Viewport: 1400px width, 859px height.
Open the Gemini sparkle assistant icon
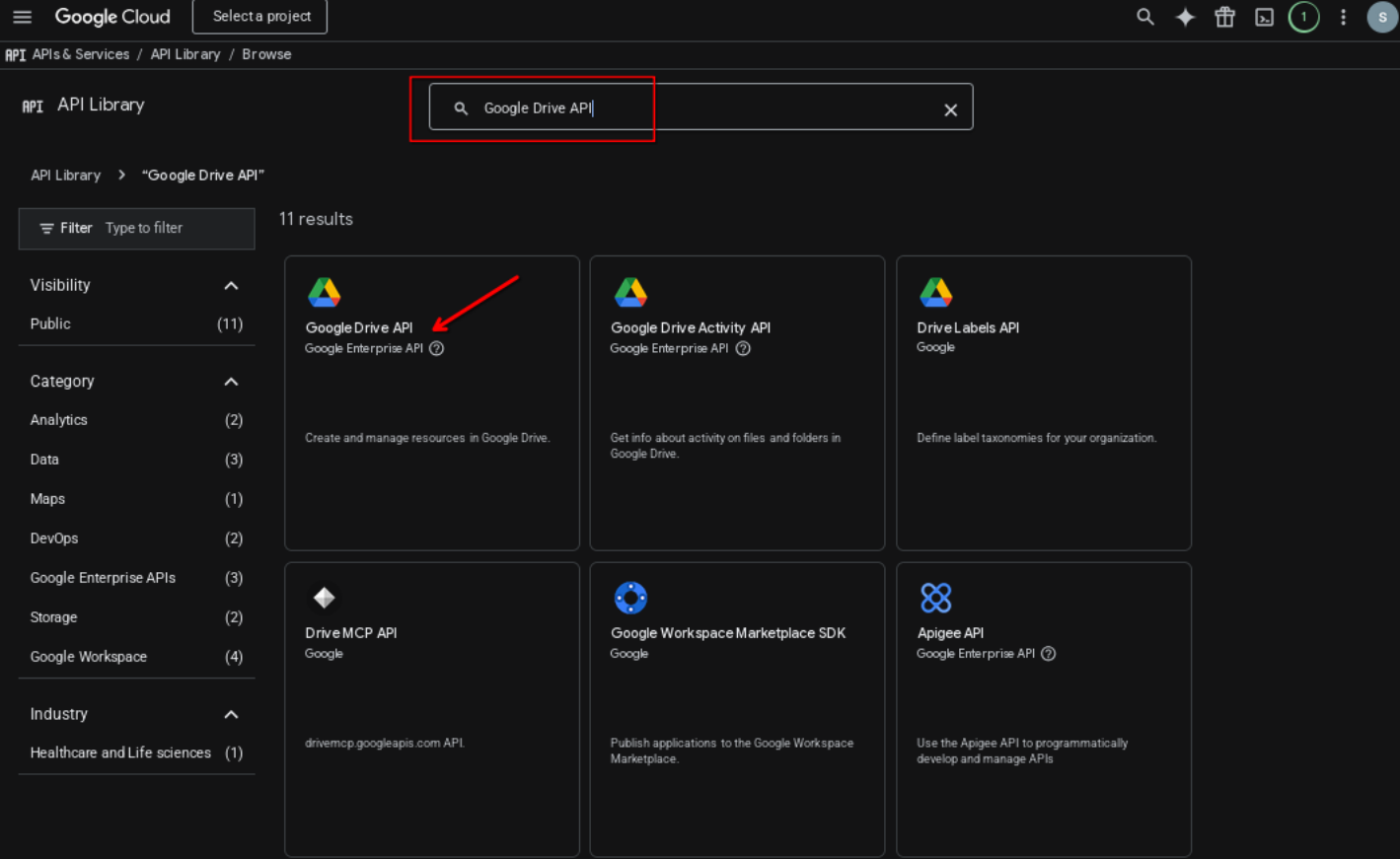pos(1185,17)
